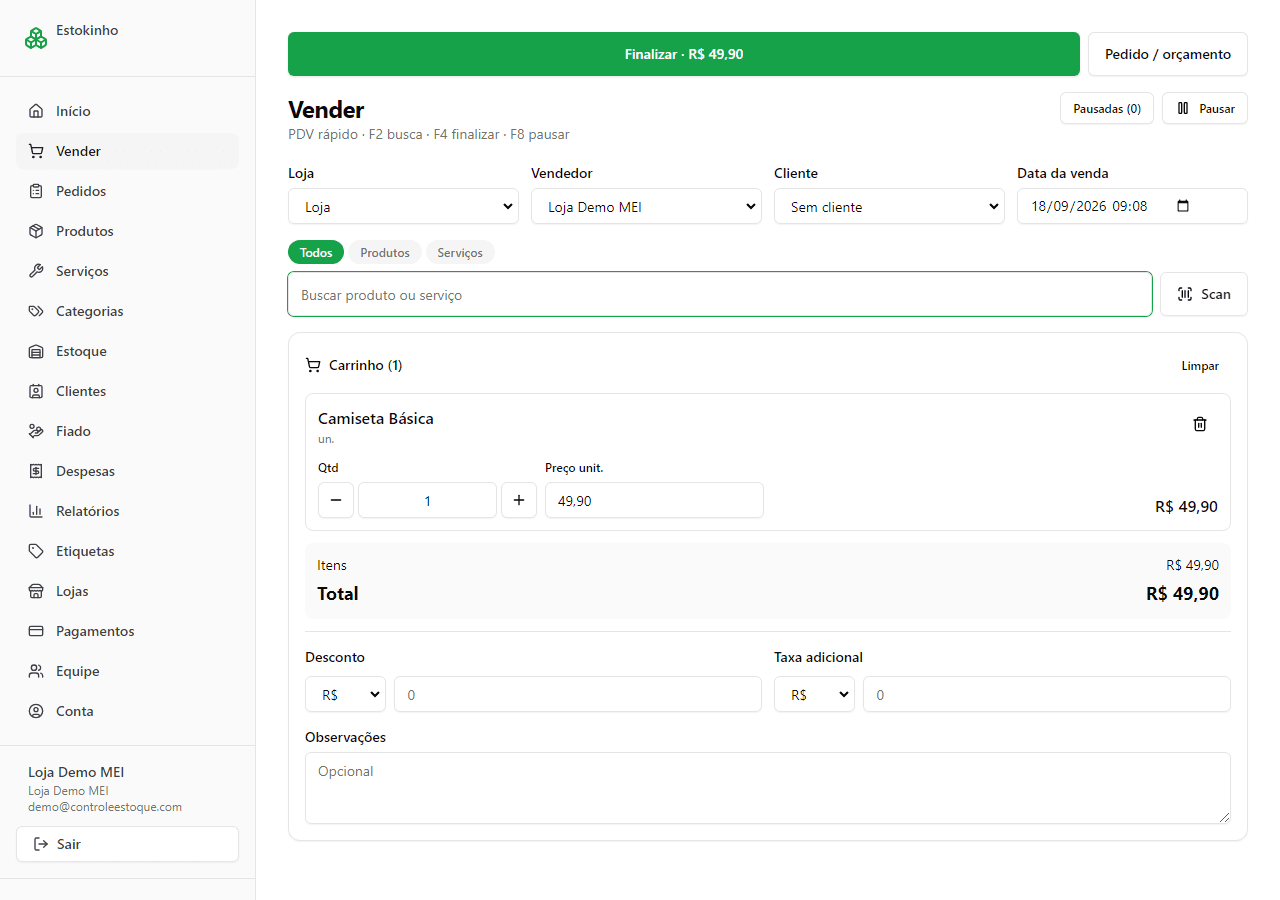The image size is (1280, 900).
Task: Select the Serviços filter tab
Action: click(x=460, y=253)
